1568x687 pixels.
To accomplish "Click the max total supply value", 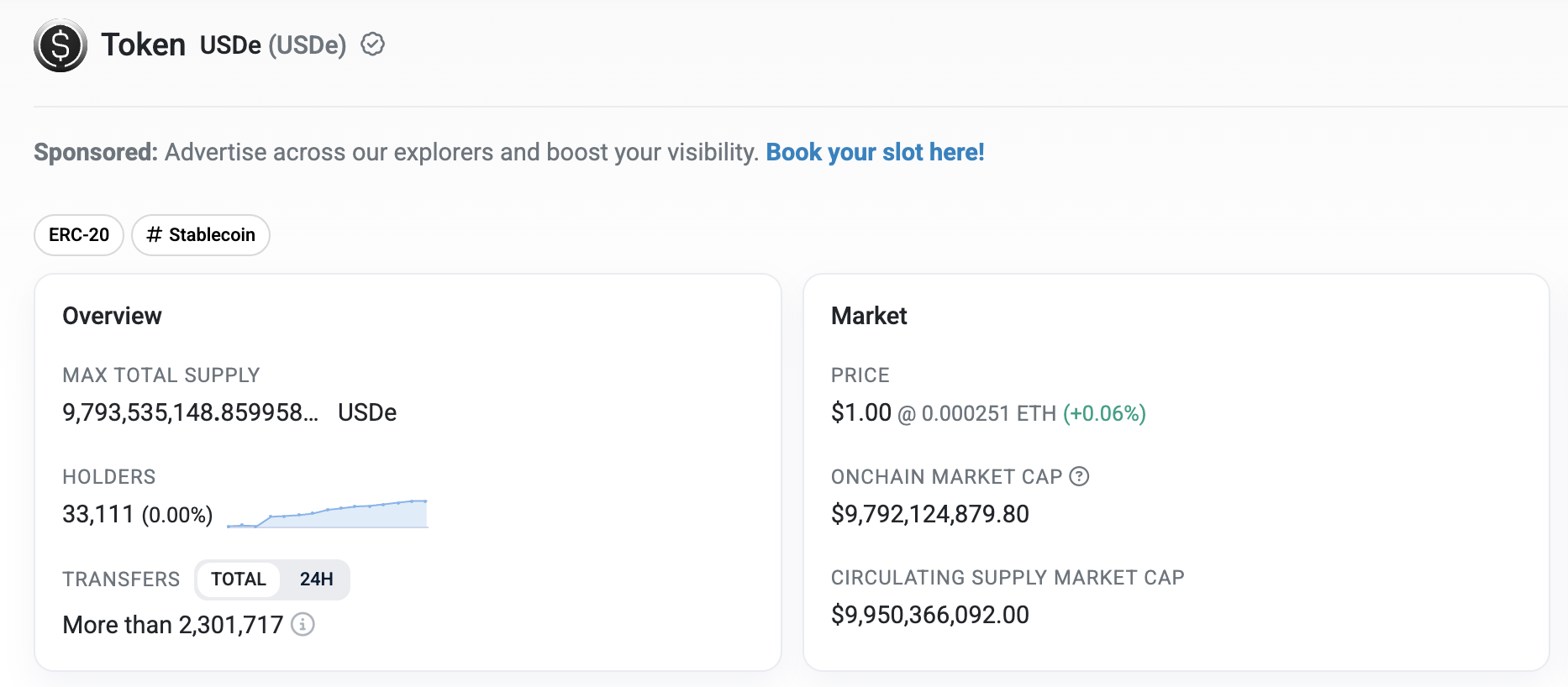I will (x=190, y=412).
